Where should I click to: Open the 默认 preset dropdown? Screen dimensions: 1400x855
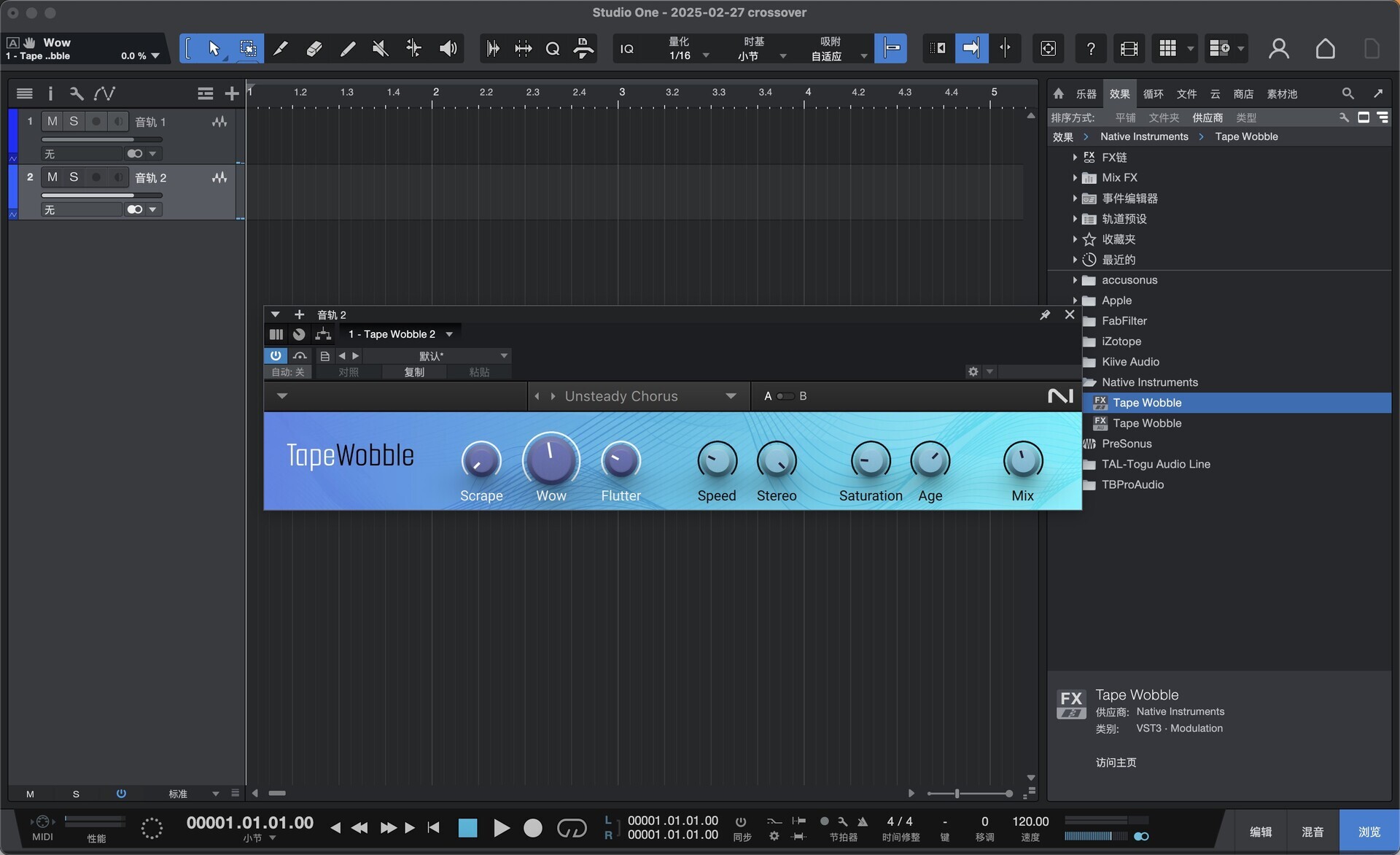click(503, 356)
